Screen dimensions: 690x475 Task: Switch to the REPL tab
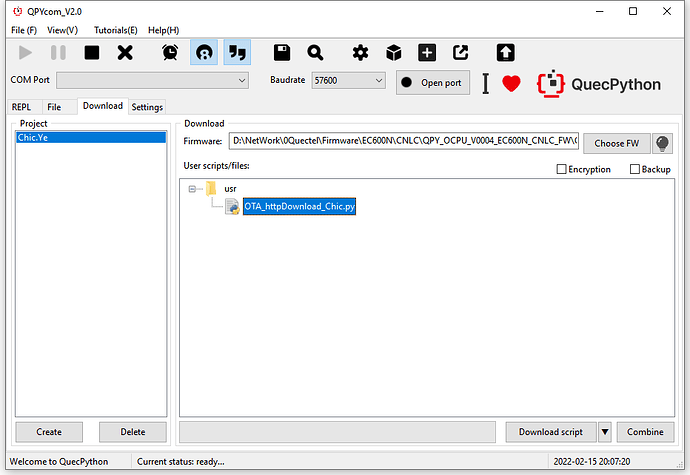coord(21,106)
